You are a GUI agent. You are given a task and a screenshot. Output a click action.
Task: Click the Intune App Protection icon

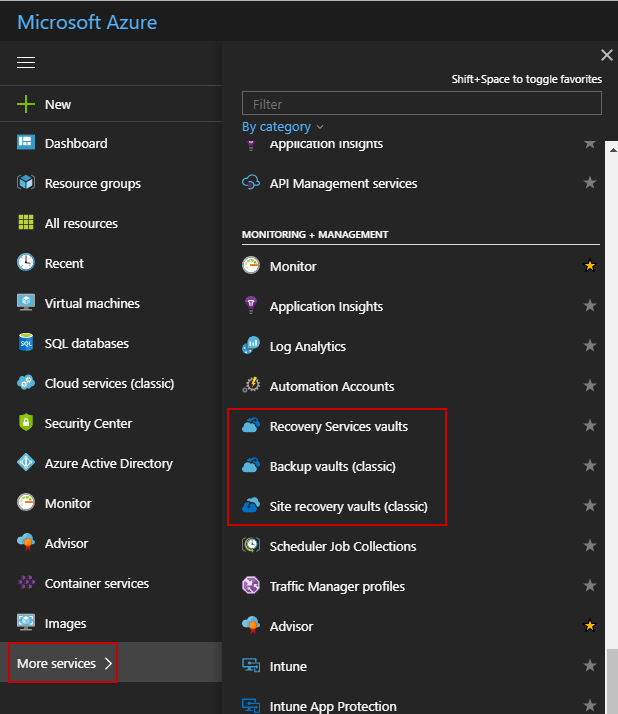[x=251, y=705]
